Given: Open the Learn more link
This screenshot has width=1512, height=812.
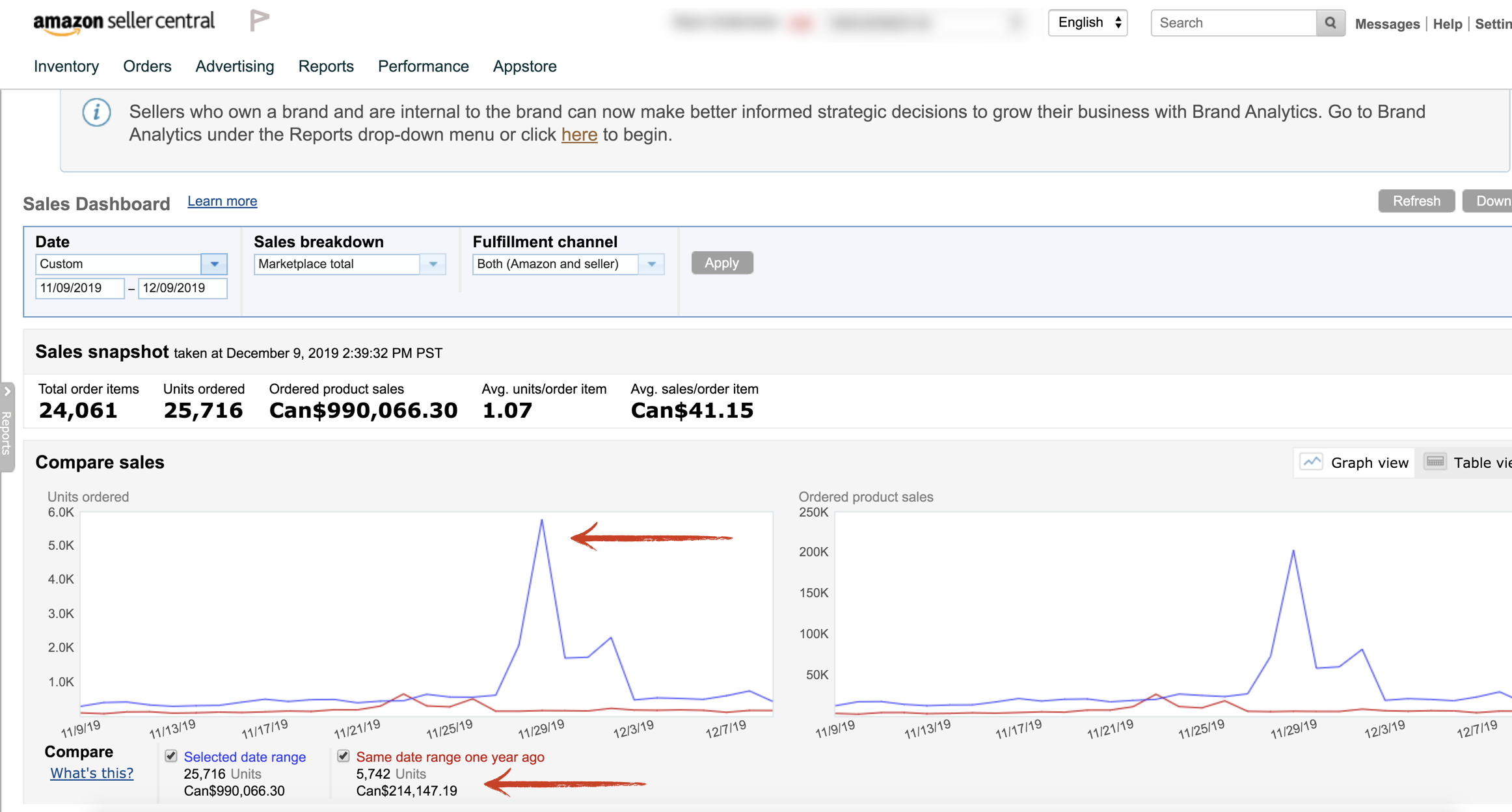Looking at the screenshot, I should [x=223, y=201].
